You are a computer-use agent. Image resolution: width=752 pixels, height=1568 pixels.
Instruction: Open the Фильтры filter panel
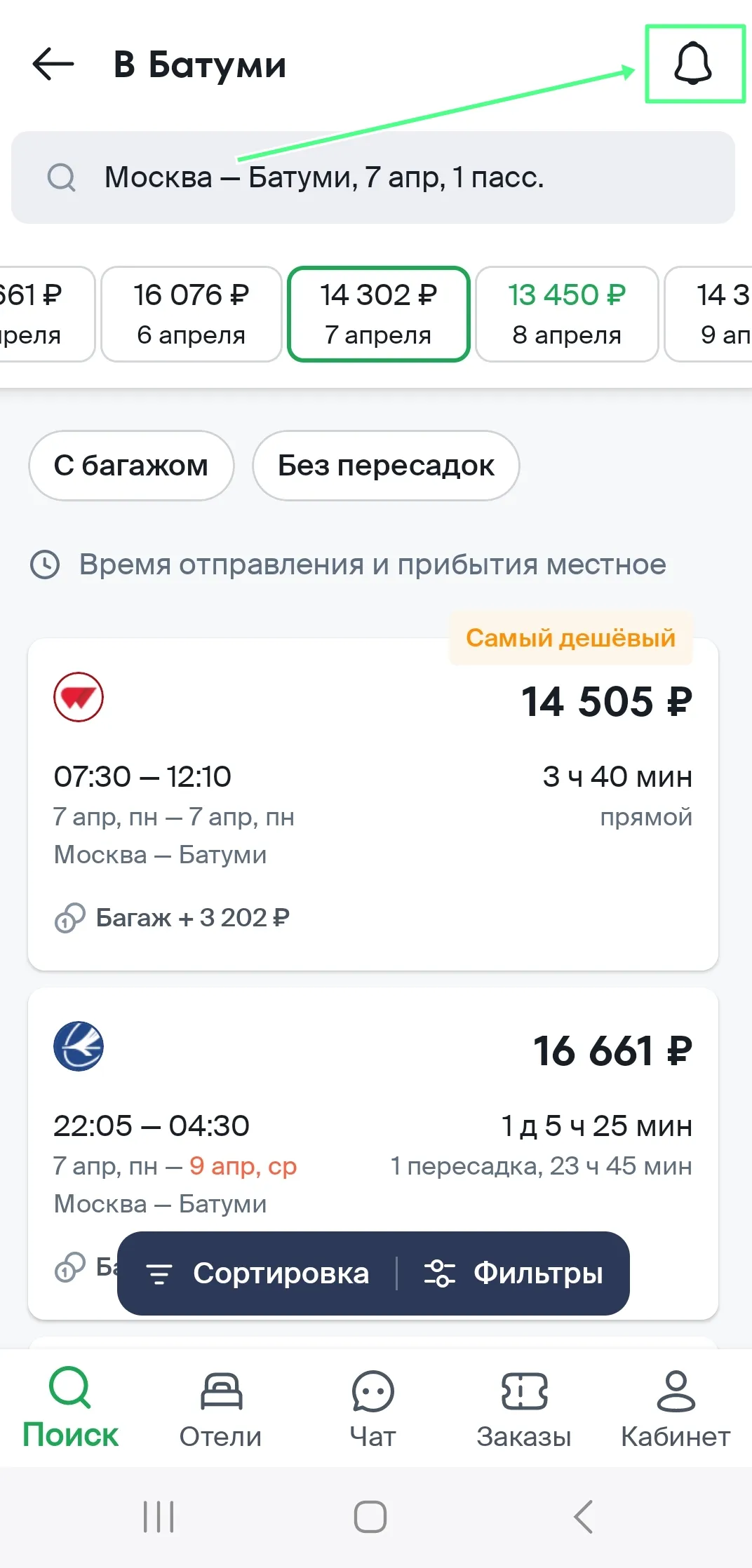click(x=514, y=1273)
